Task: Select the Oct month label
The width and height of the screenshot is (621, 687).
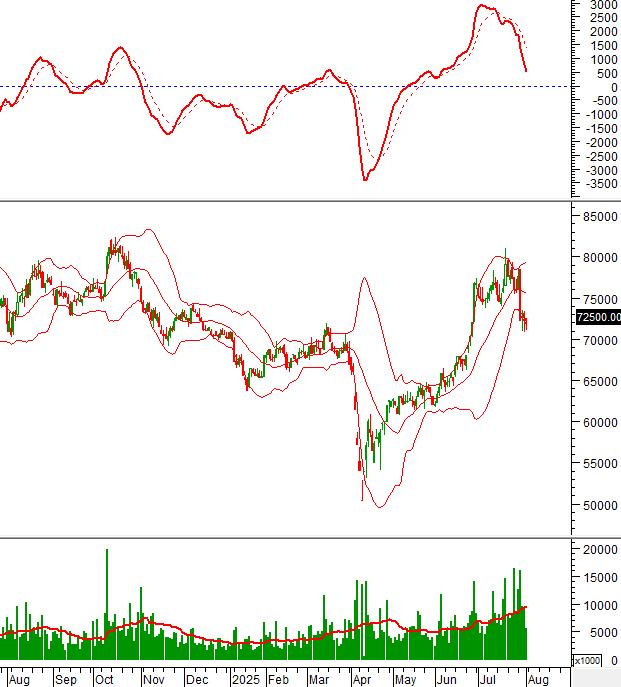Action: tap(104, 680)
